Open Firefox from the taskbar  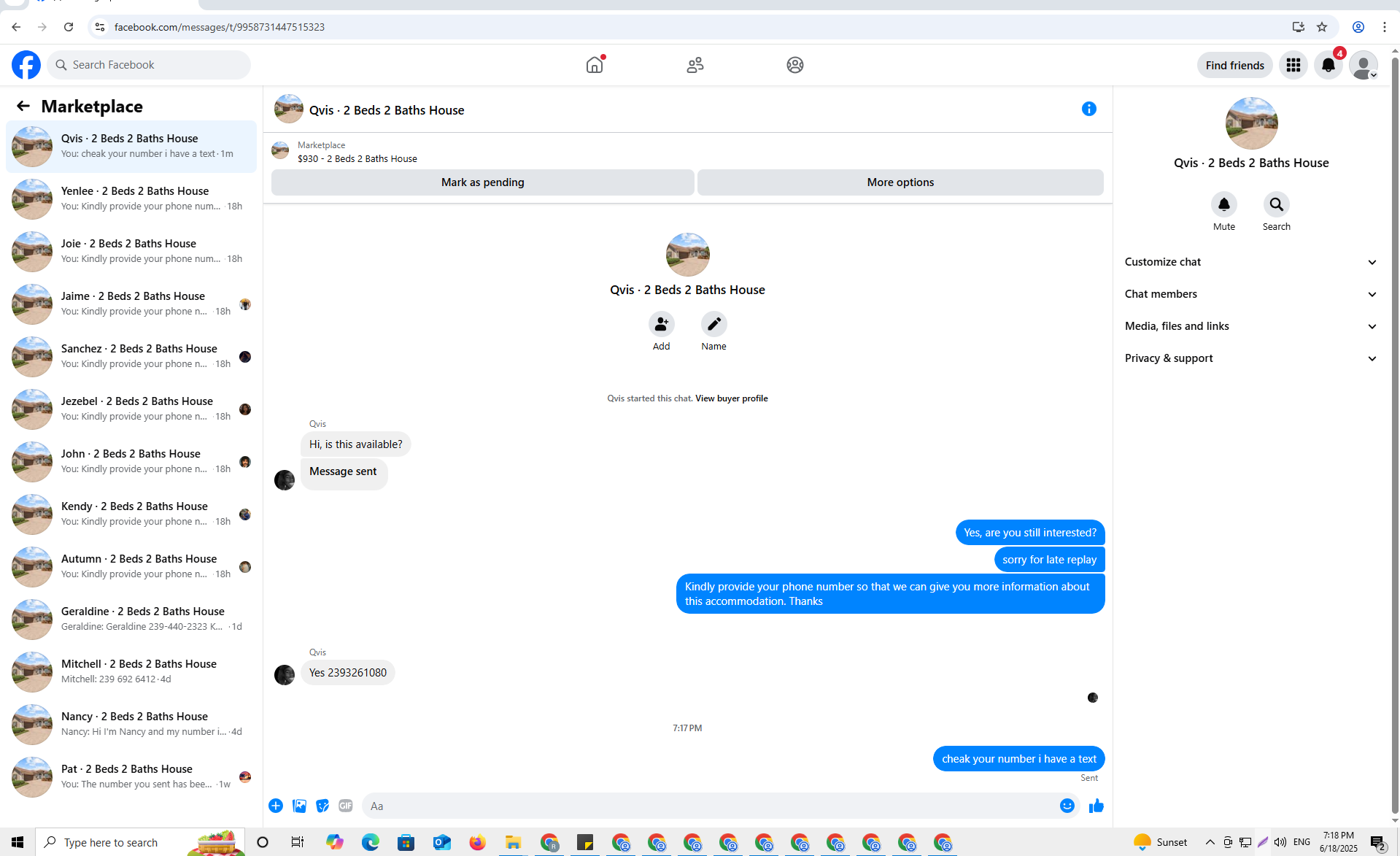coord(478,842)
